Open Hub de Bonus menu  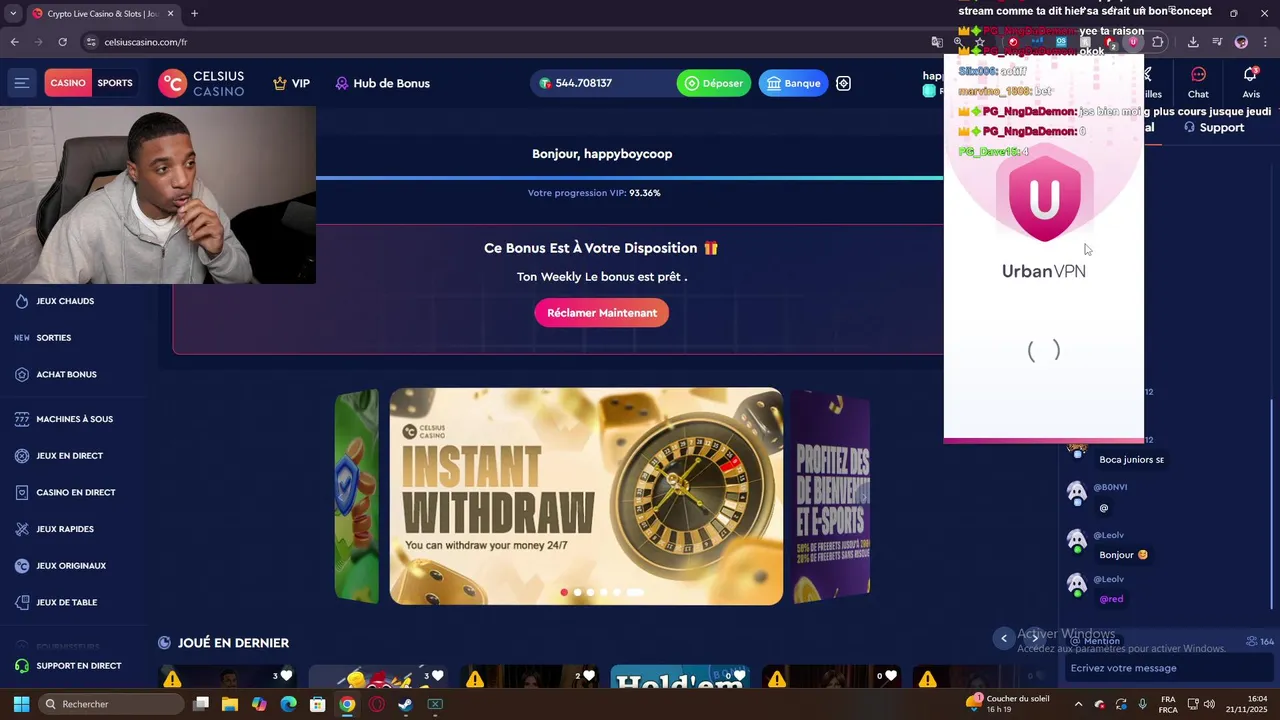click(x=382, y=83)
